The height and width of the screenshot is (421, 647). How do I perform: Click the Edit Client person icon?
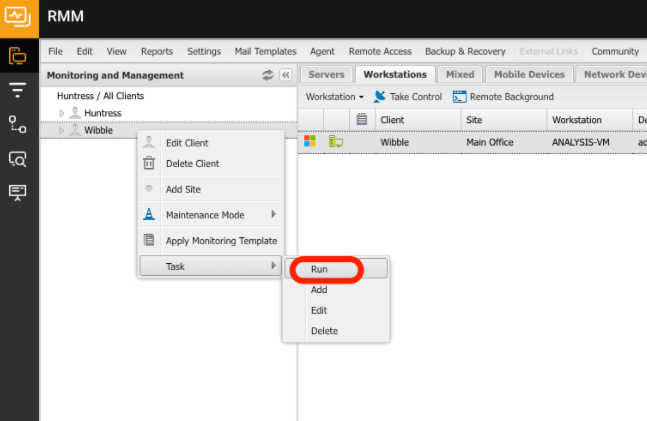(149, 142)
